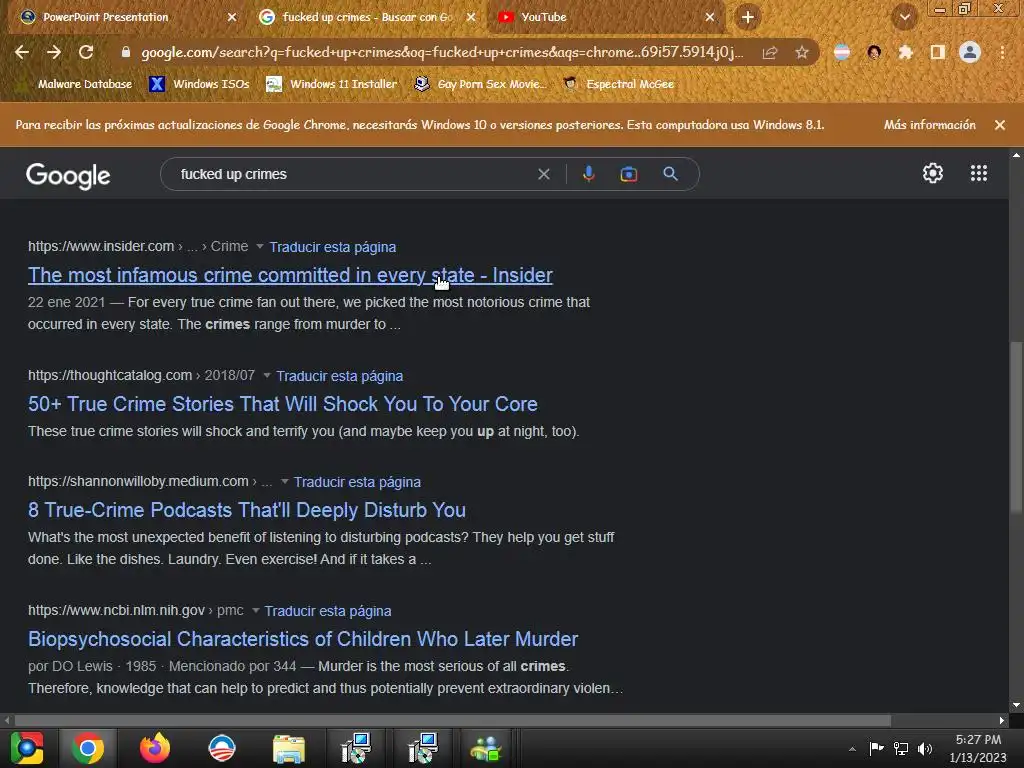
Task: Launch Firefox from the taskbar
Action: (x=155, y=748)
